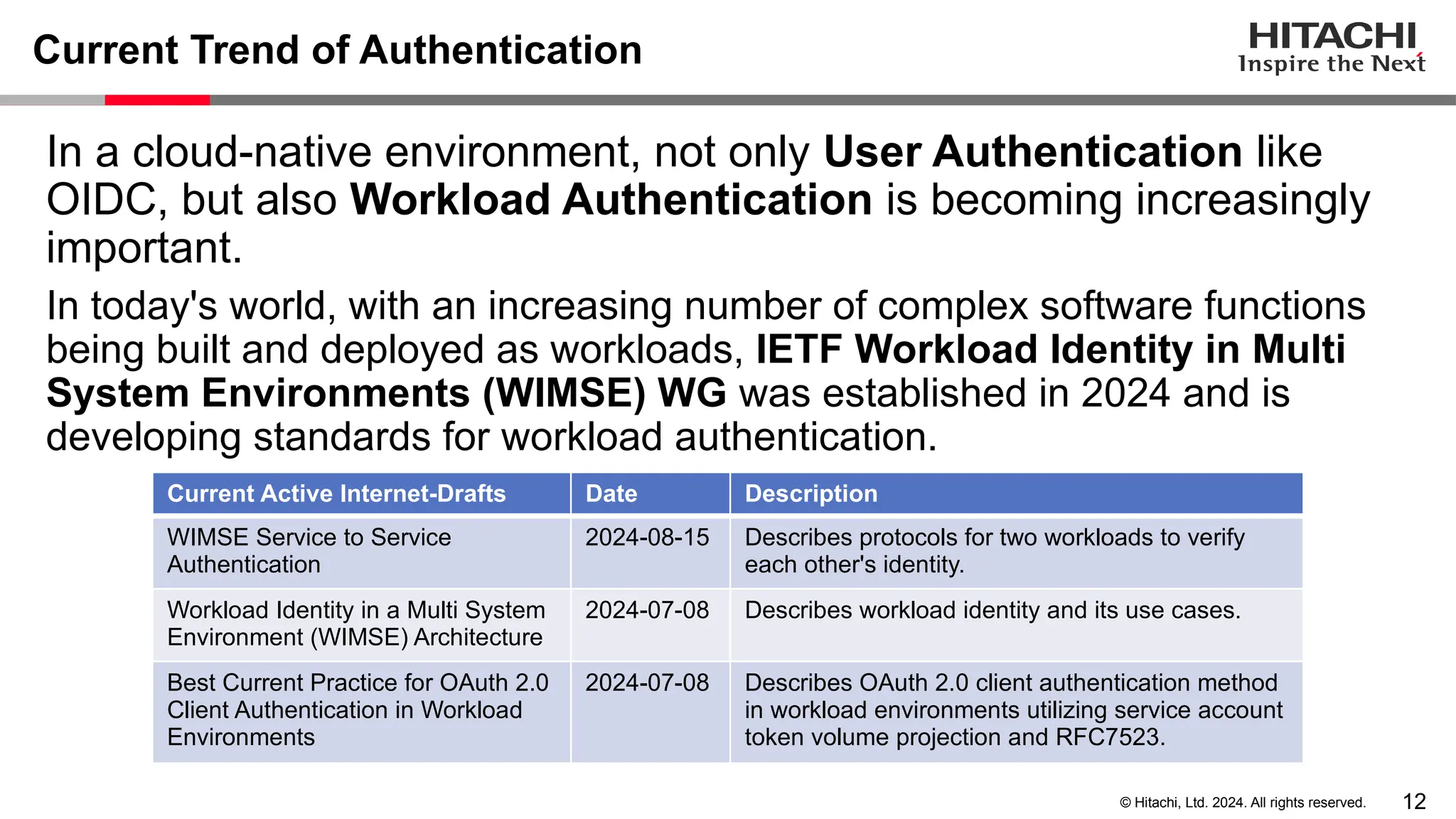Viewport: 1456px width, 819px height.
Task: Click the 'Current Active Internet-Drafts' column header
Action: tap(361, 493)
